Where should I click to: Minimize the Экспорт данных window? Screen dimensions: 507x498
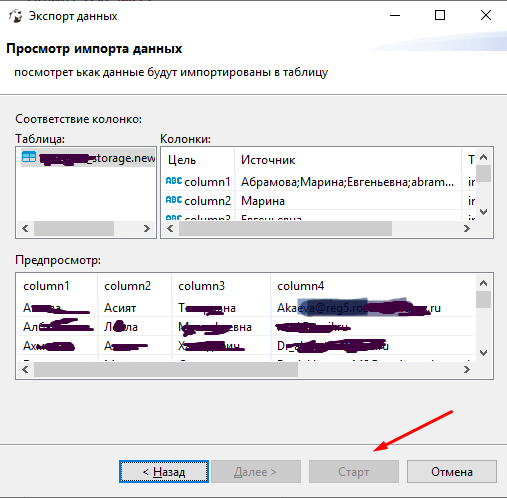tap(395, 15)
